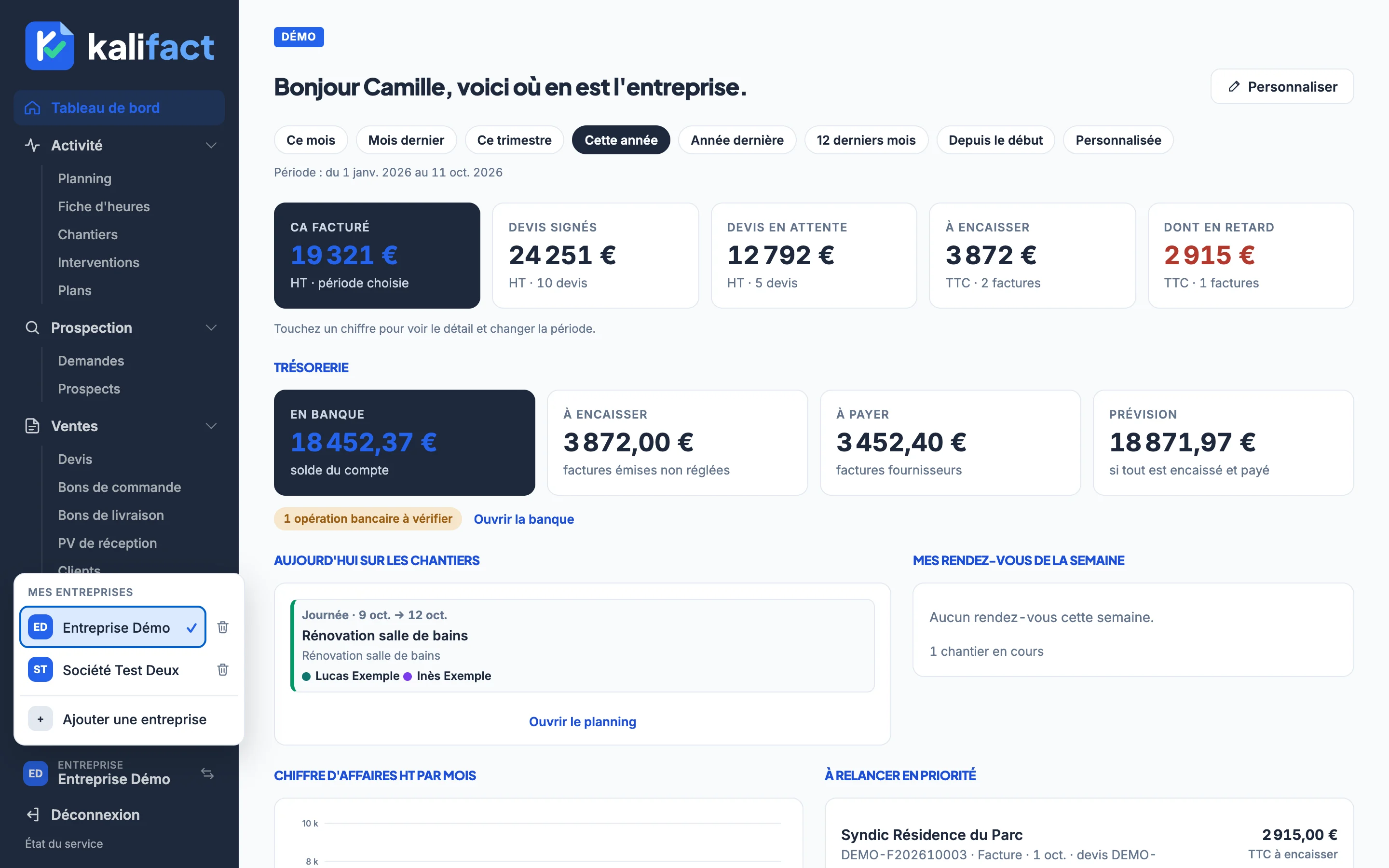Open the Devis en attente card
1389x868 pixels.
(814, 256)
